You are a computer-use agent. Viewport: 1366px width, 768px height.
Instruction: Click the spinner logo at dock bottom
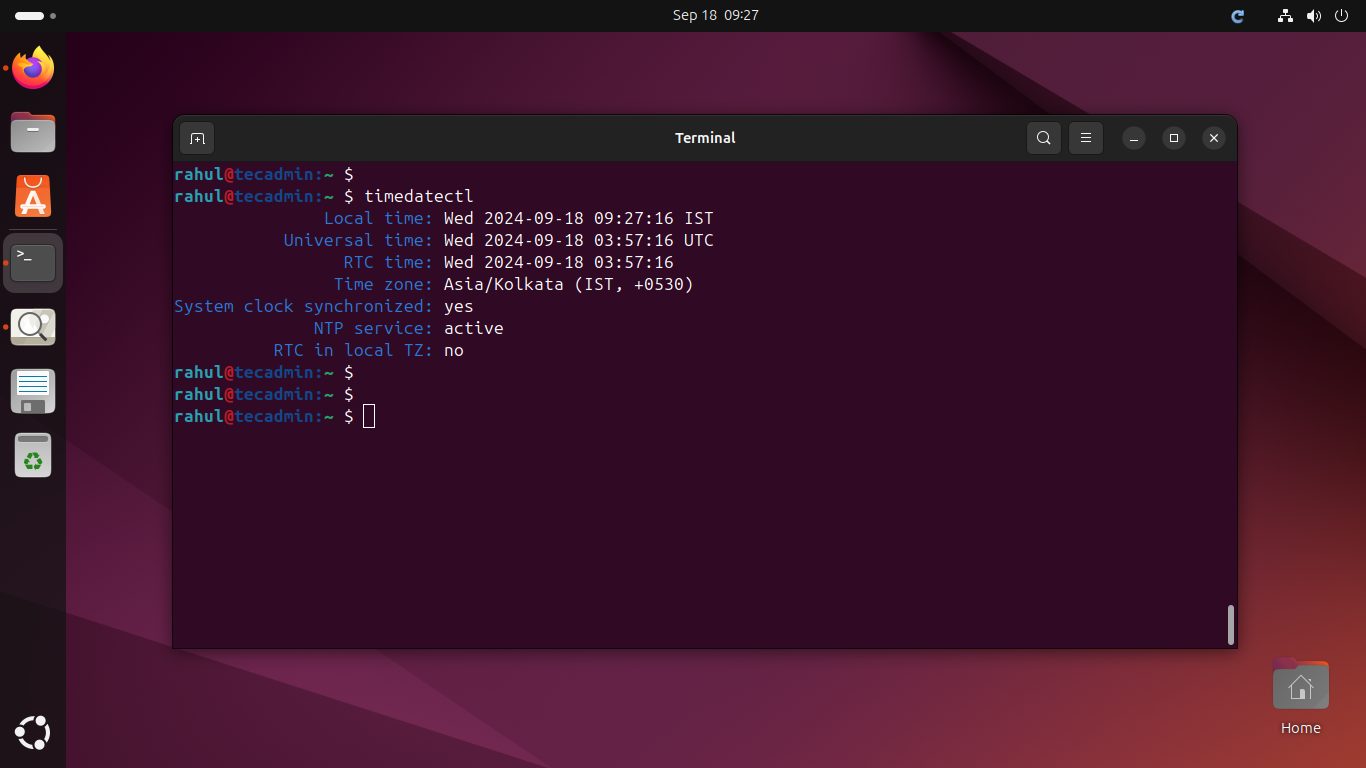click(x=32, y=732)
